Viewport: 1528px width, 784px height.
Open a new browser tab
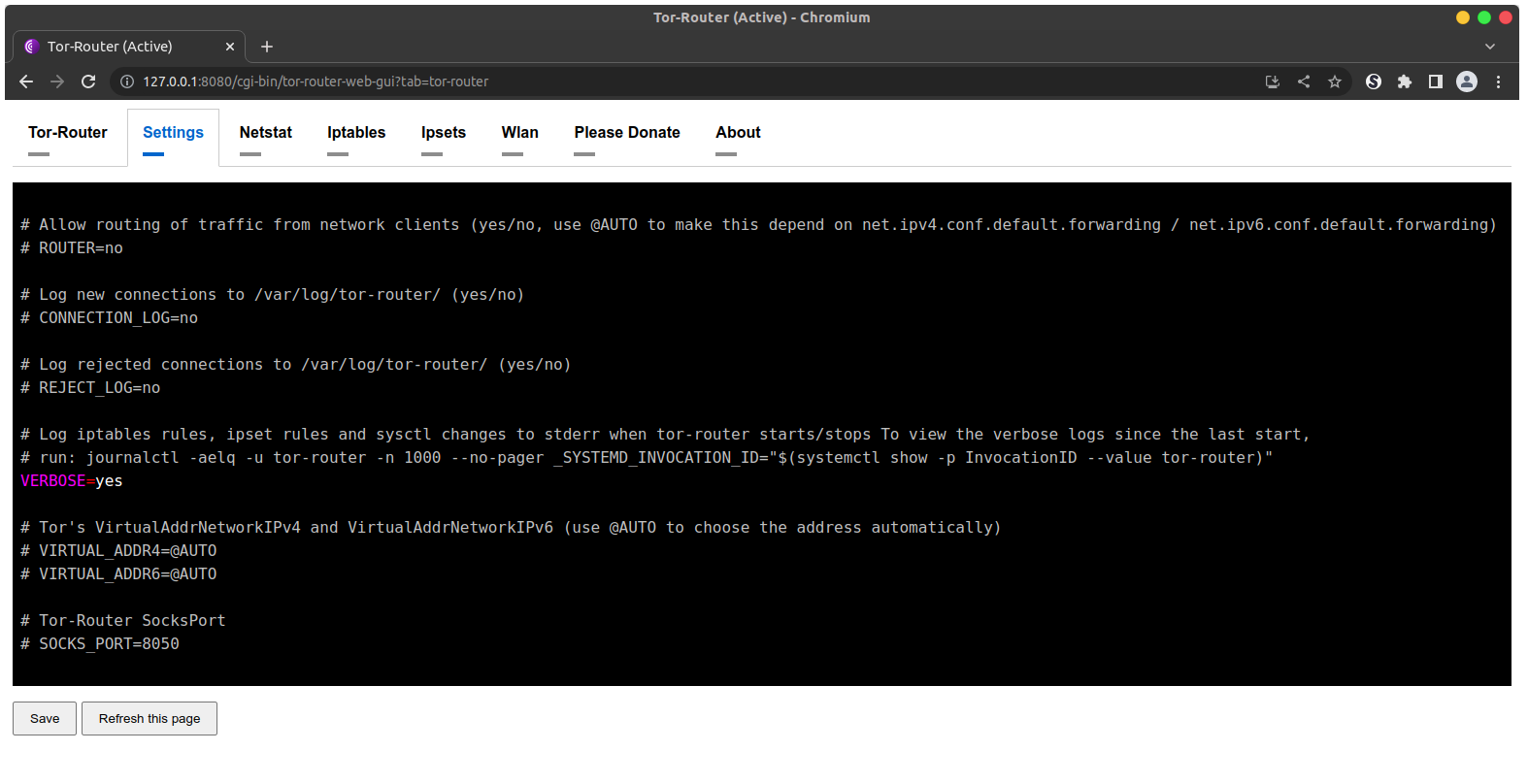pyautogui.click(x=267, y=47)
